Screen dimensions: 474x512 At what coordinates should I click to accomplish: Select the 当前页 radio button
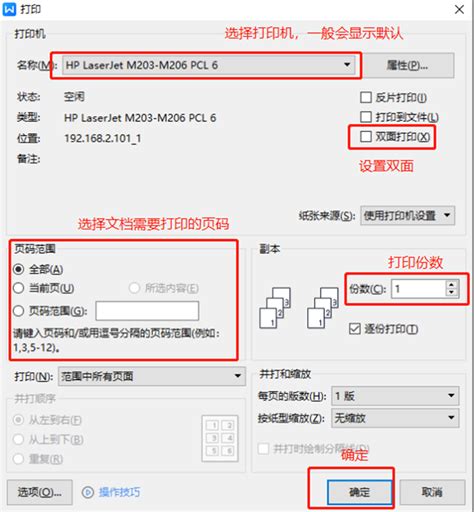19,288
